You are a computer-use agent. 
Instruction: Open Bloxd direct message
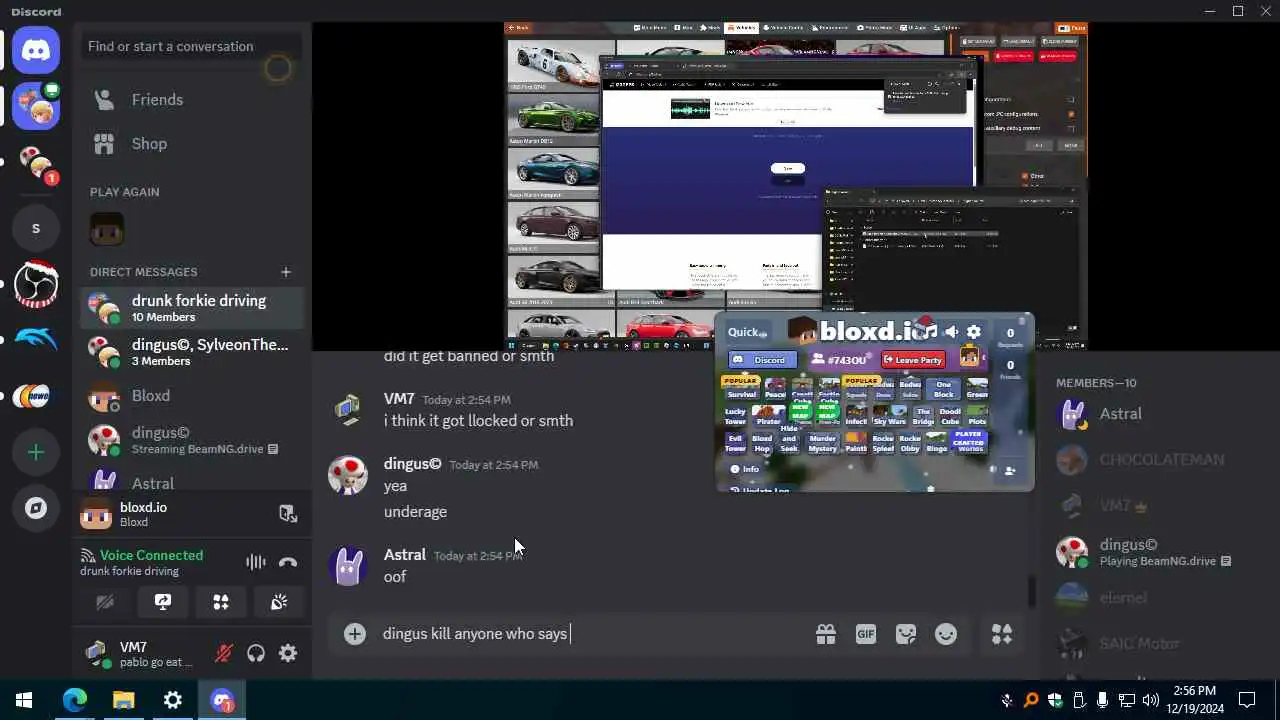pyautogui.click(x=192, y=396)
